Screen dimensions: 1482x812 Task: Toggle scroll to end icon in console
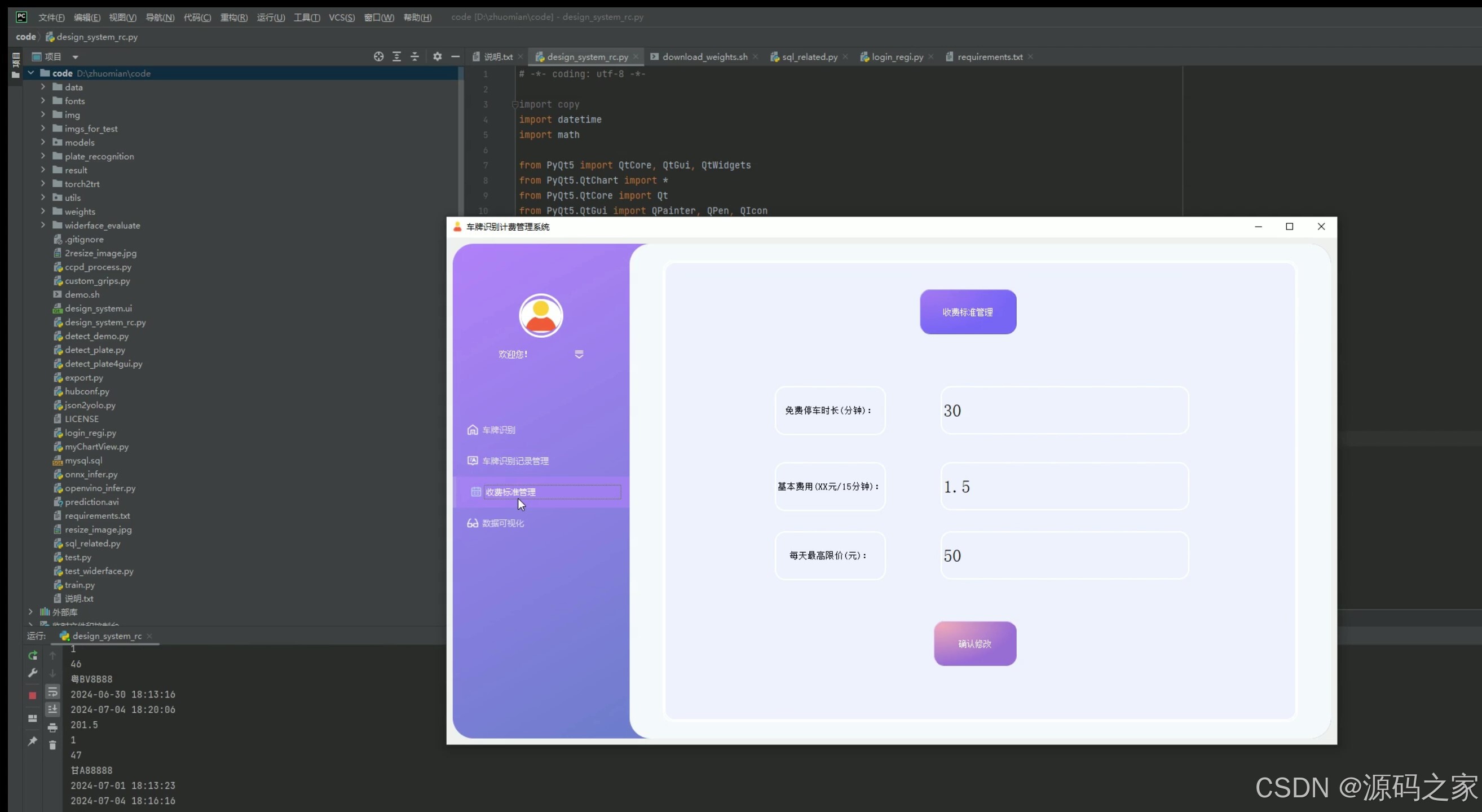coord(52,709)
